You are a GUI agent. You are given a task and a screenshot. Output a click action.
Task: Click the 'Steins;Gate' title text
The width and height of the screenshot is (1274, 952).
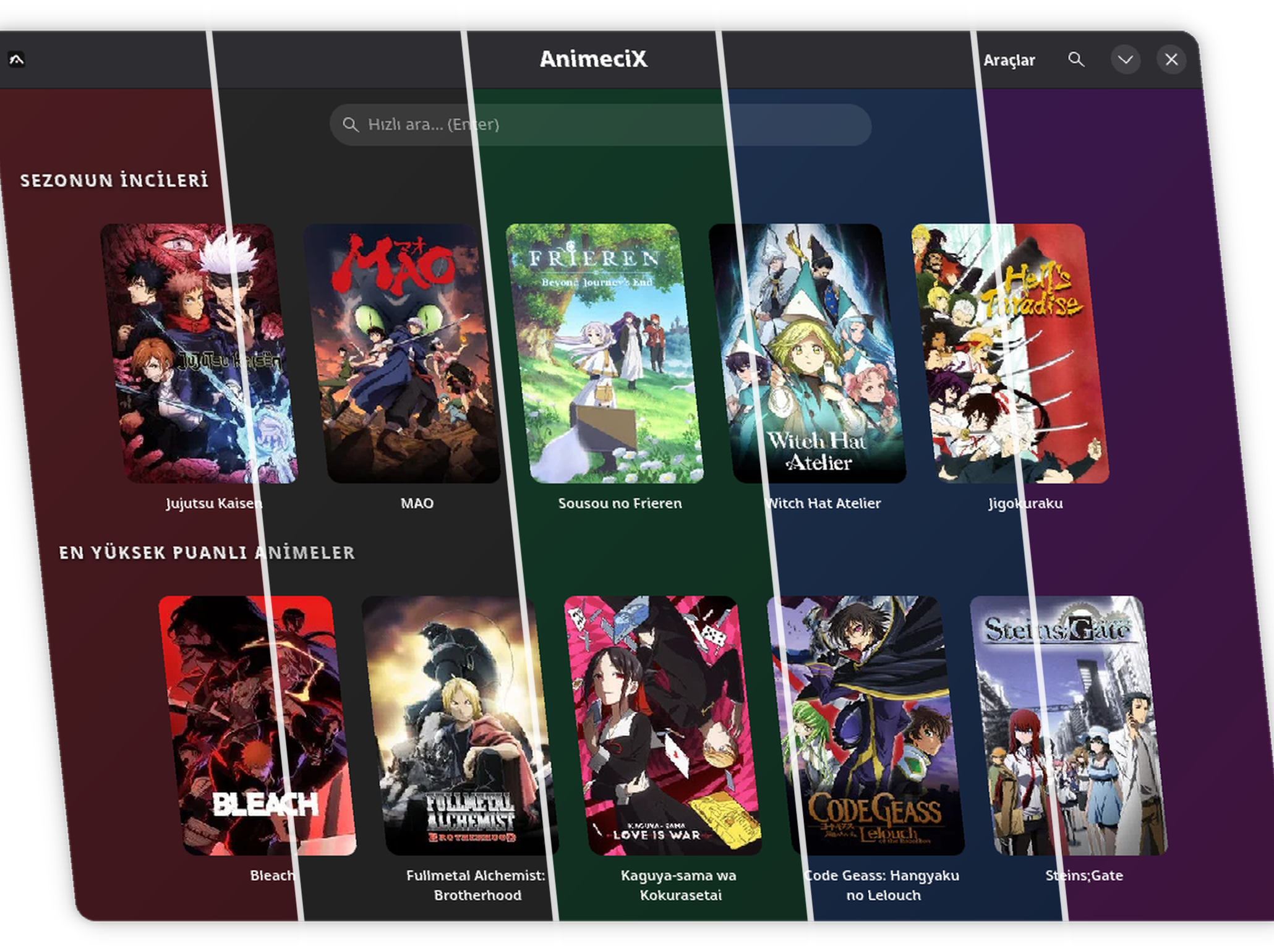coord(1084,875)
